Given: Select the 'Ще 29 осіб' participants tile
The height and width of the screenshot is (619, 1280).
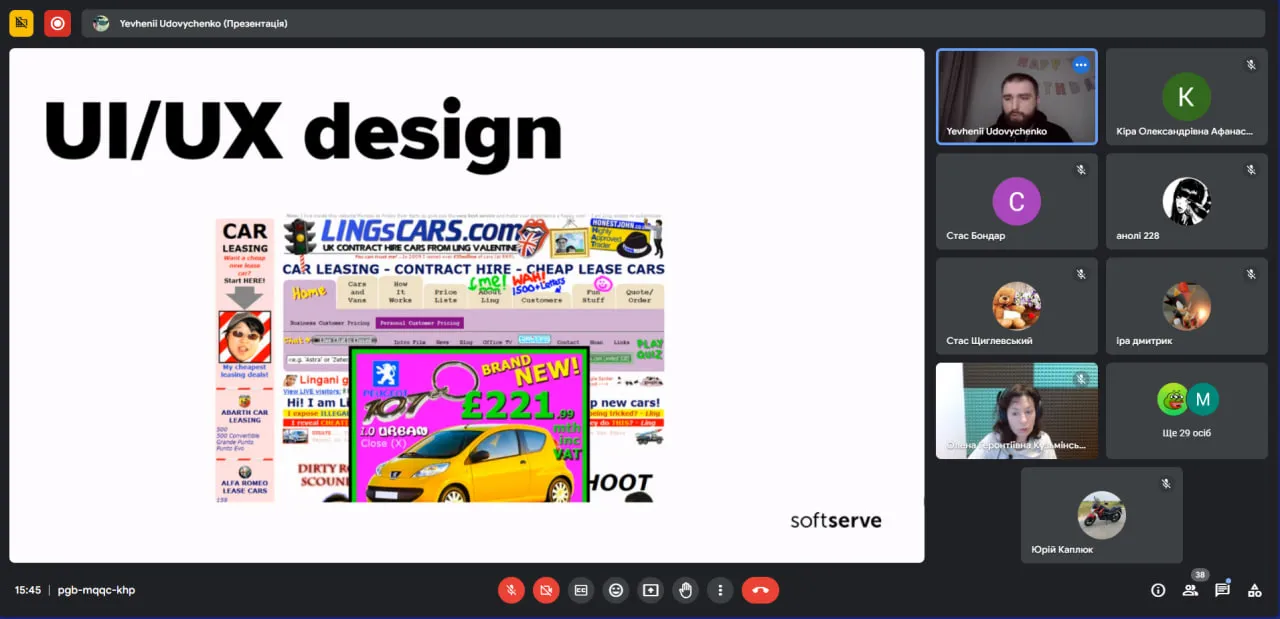Looking at the screenshot, I should [1186, 410].
